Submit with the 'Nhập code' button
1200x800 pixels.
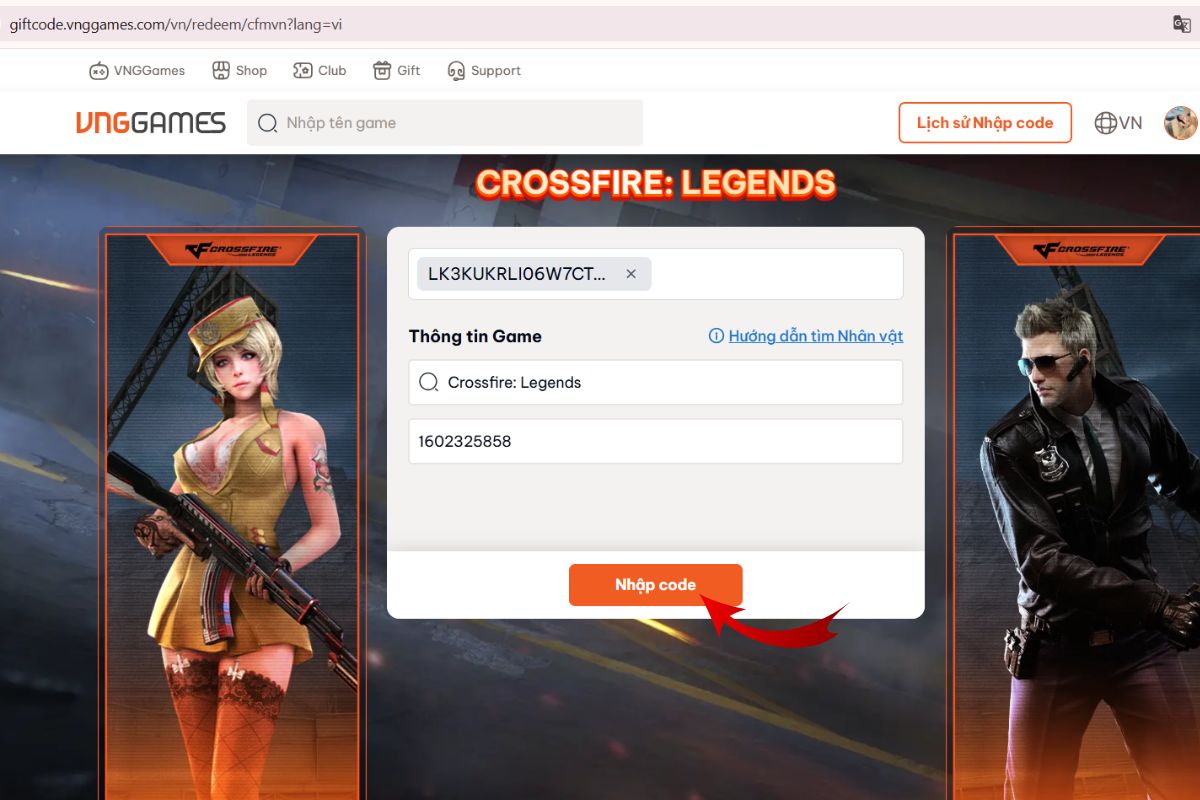(x=656, y=585)
